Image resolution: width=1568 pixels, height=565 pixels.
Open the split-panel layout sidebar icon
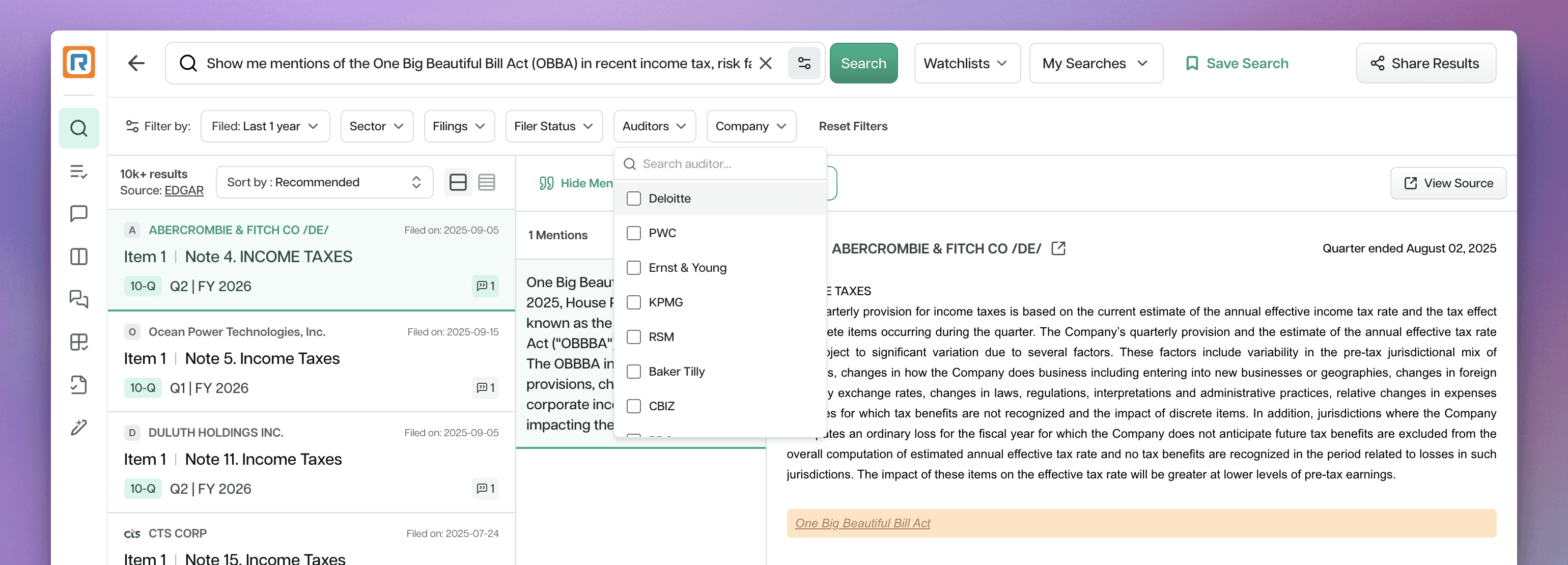(x=78, y=257)
